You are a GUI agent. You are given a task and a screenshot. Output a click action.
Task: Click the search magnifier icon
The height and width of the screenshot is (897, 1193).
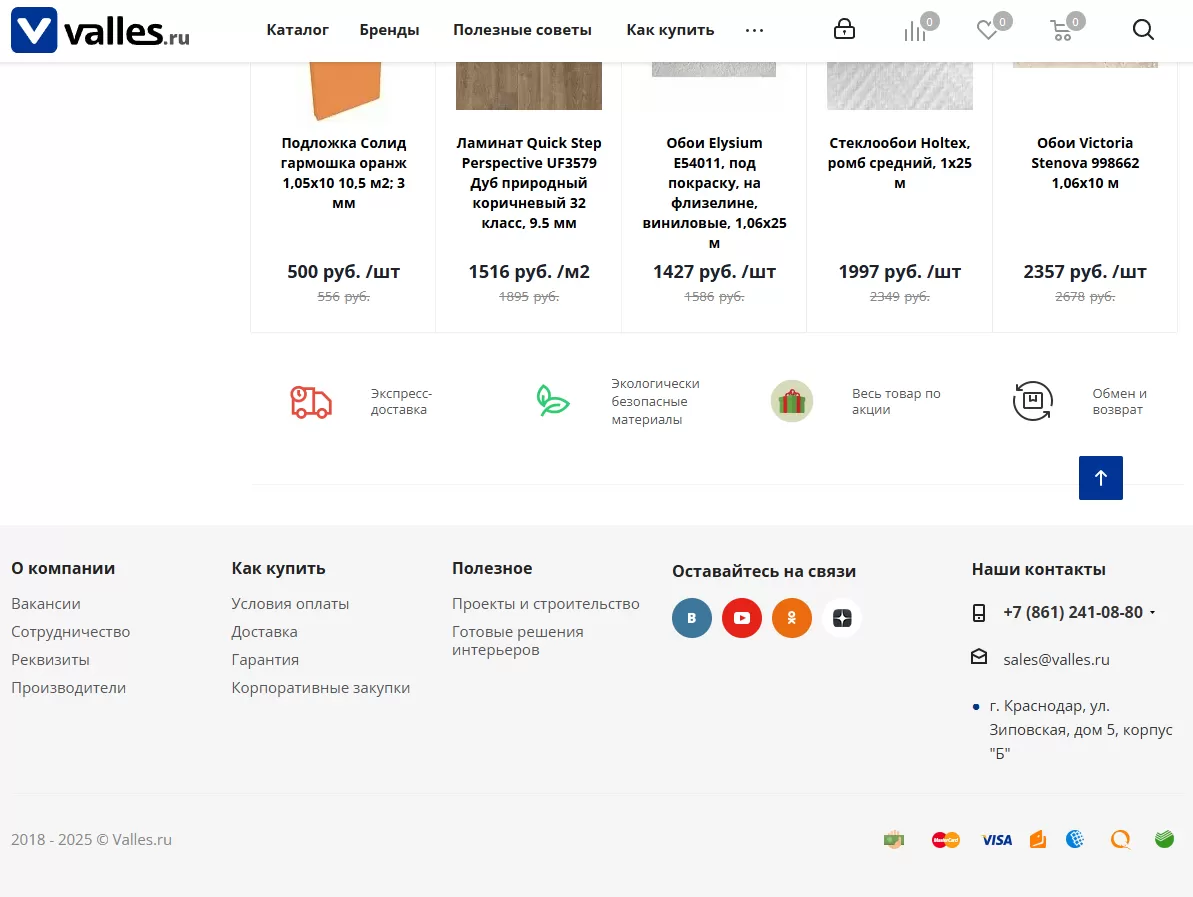pos(1143,30)
